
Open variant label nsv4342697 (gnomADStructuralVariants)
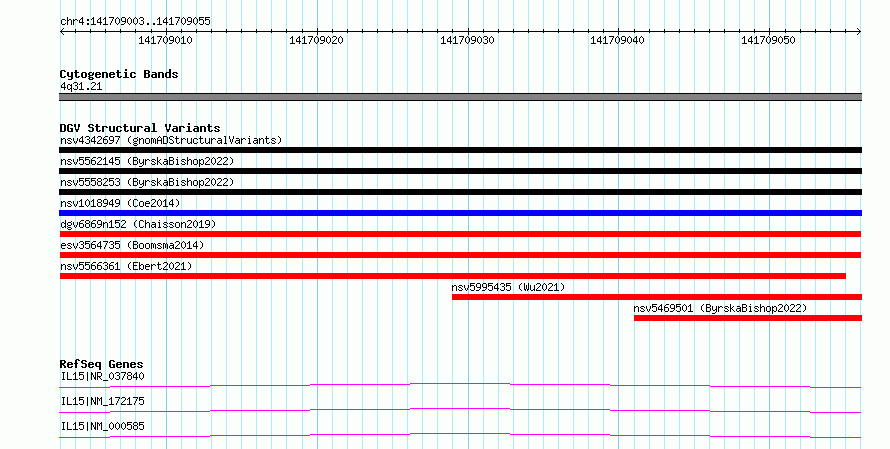point(171,140)
